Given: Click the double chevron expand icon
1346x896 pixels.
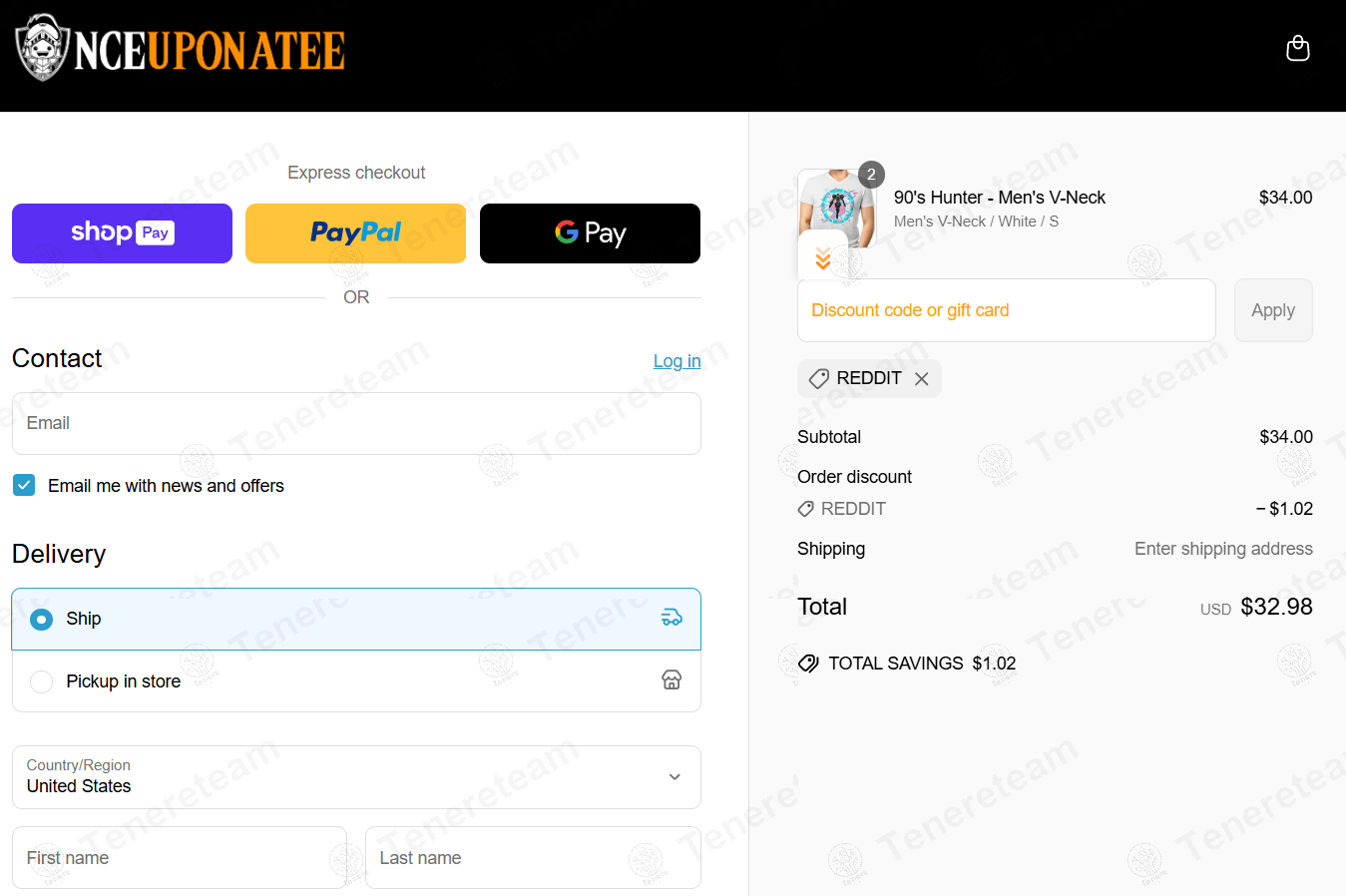Looking at the screenshot, I should pos(823,258).
